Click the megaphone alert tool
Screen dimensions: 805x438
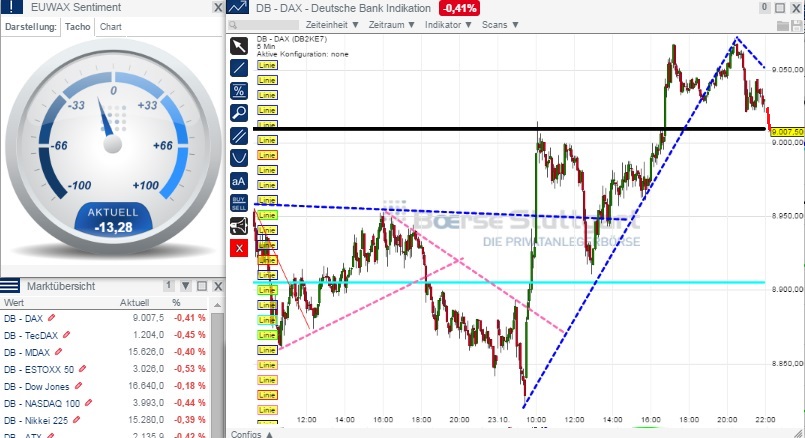pyautogui.click(x=239, y=226)
